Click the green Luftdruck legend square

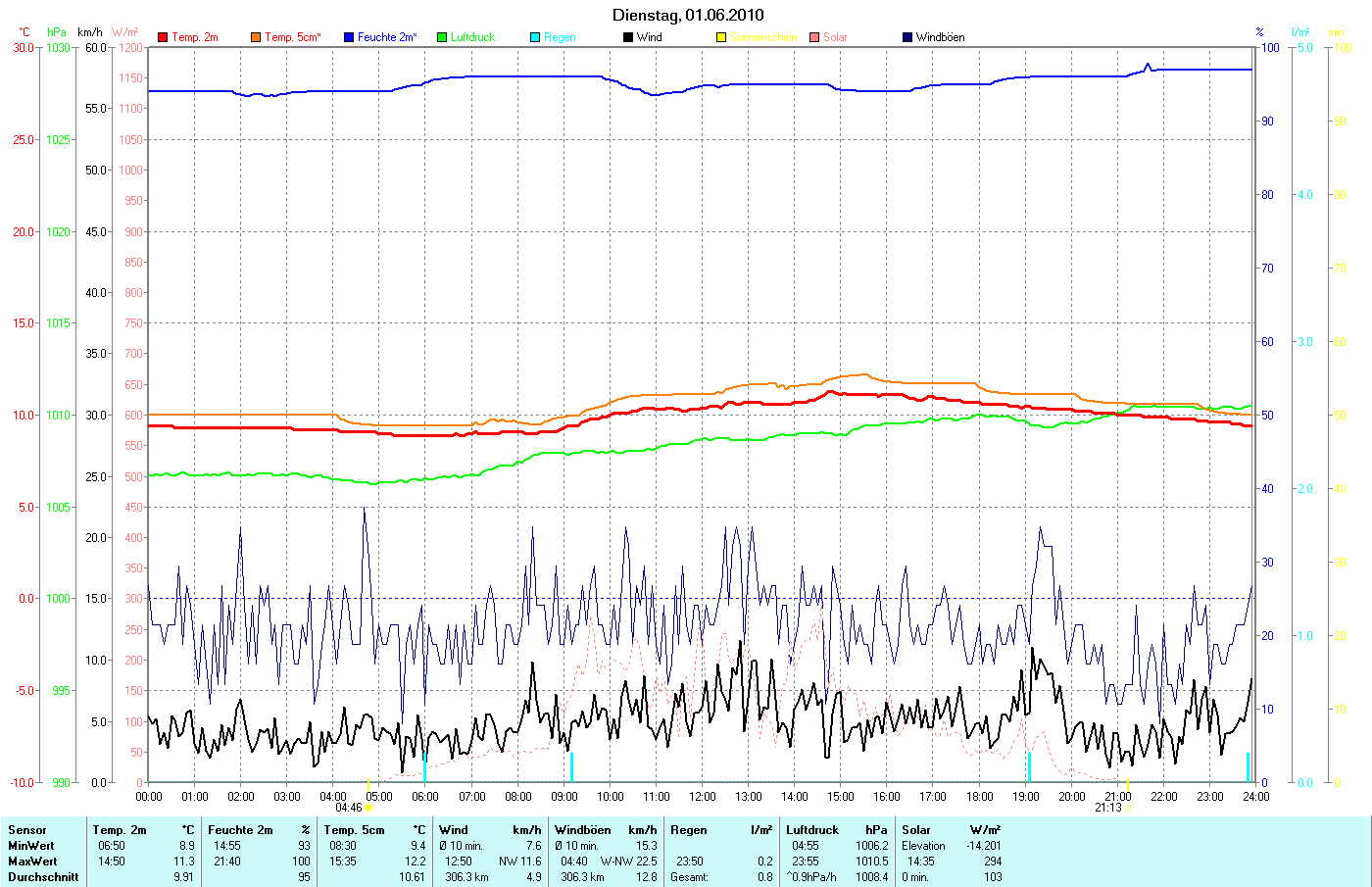[442, 37]
